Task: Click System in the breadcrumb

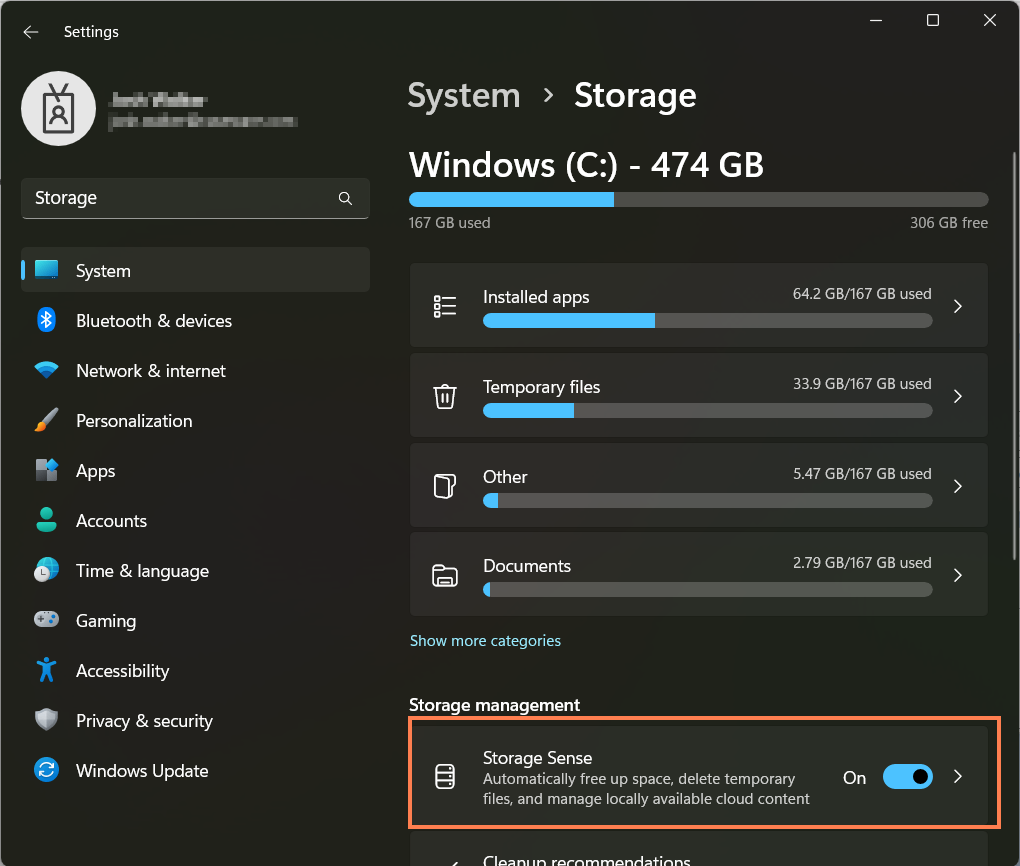Action: click(x=464, y=96)
